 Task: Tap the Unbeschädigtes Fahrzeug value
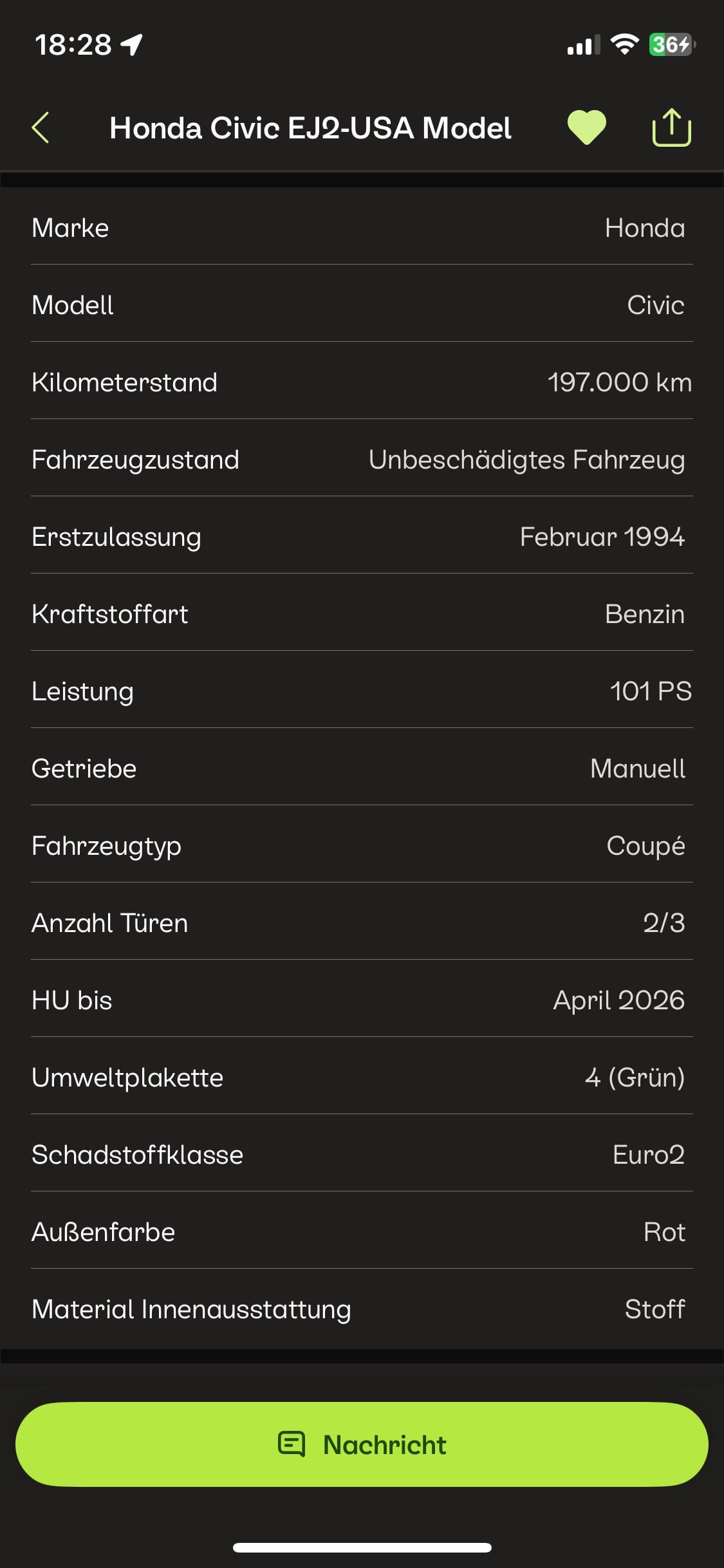pyautogui.click(x=526, y=460)
